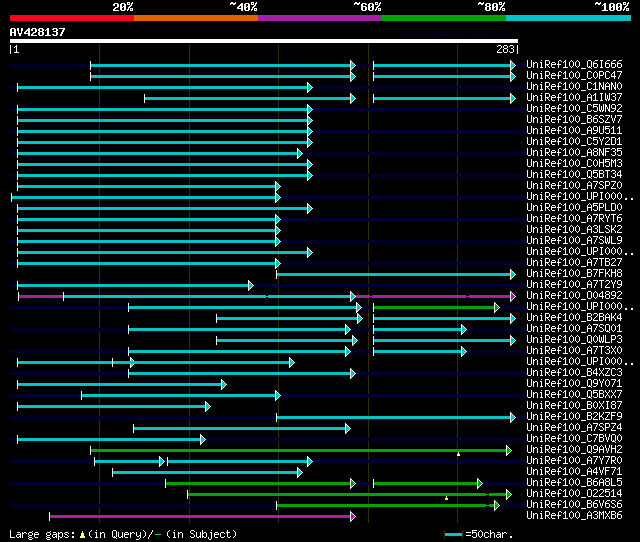Click the UniRef100_A7Y7R0 hit name

point(574,461)
